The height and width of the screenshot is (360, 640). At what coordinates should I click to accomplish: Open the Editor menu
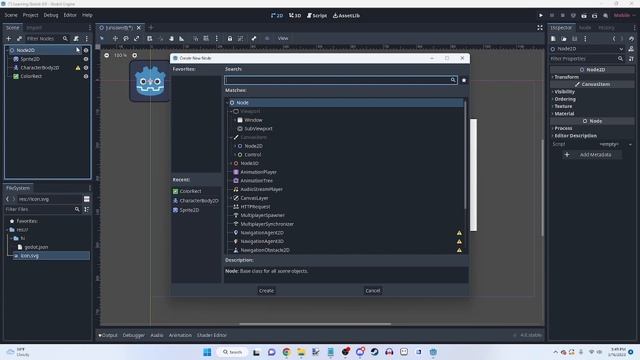tap(70, 15)
